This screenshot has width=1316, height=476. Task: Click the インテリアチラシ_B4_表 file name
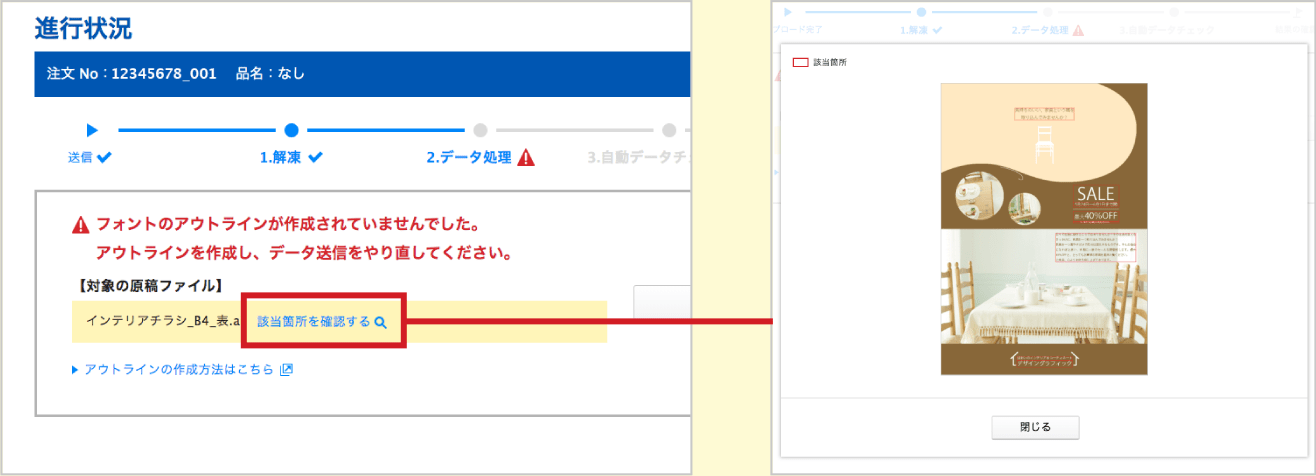[162, 322]
